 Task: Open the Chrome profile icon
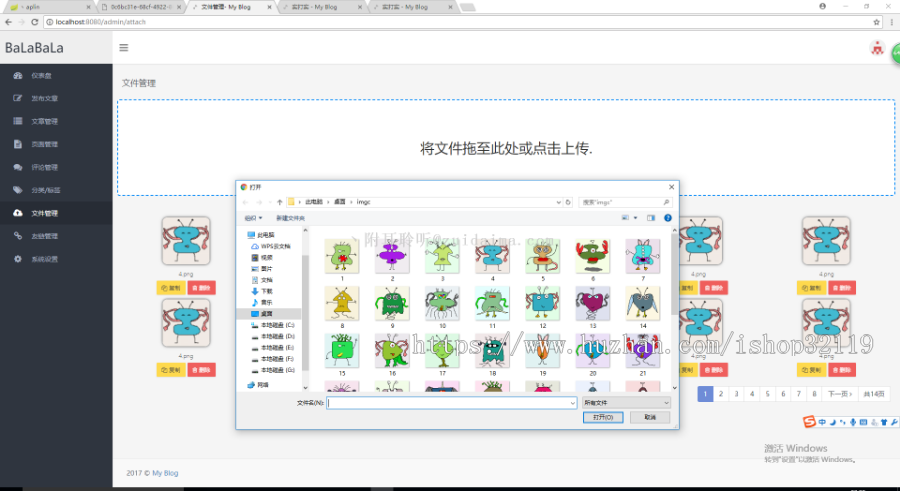coord(823,6)
